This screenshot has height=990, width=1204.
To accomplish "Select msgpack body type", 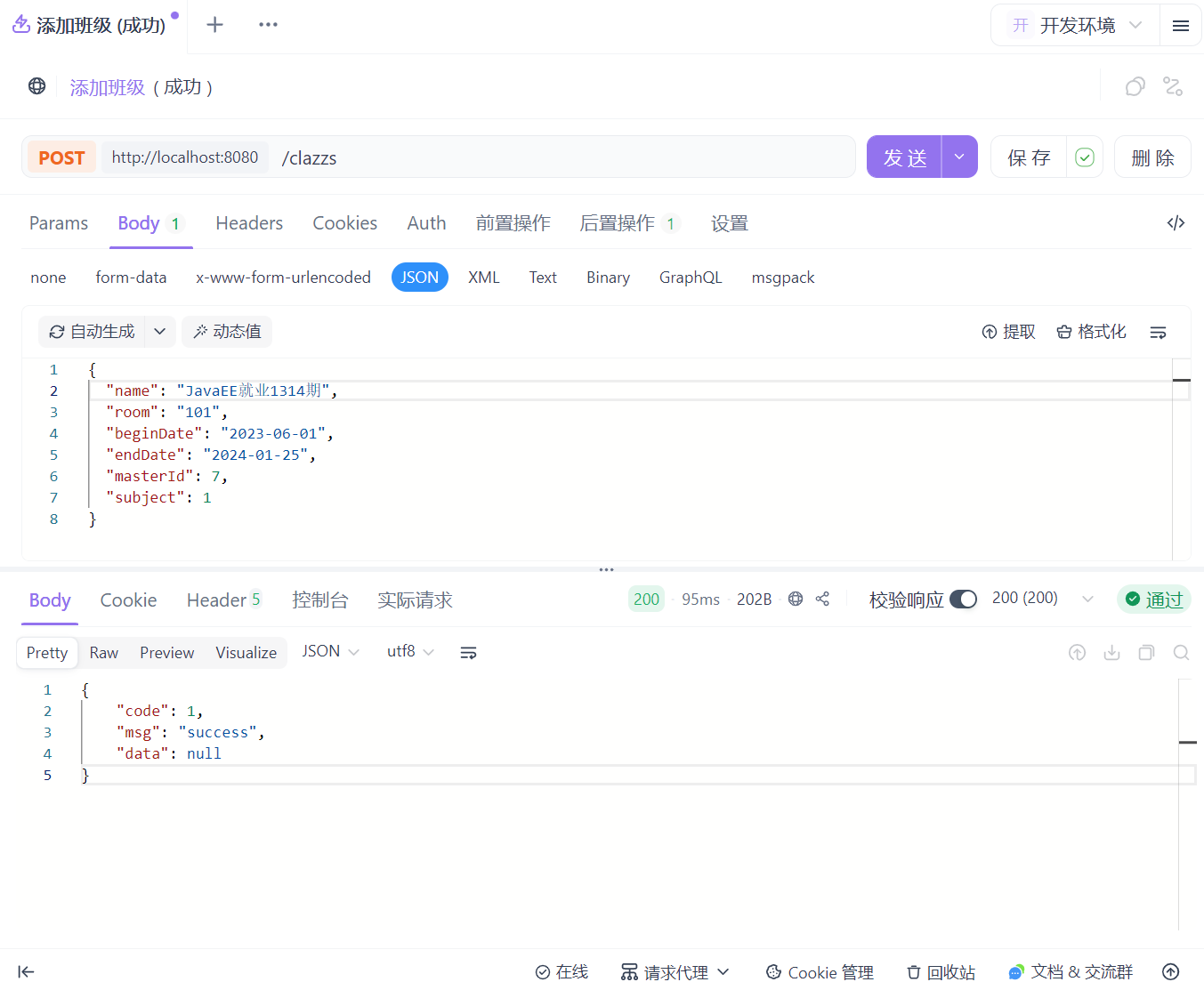I will pos(783,278).
